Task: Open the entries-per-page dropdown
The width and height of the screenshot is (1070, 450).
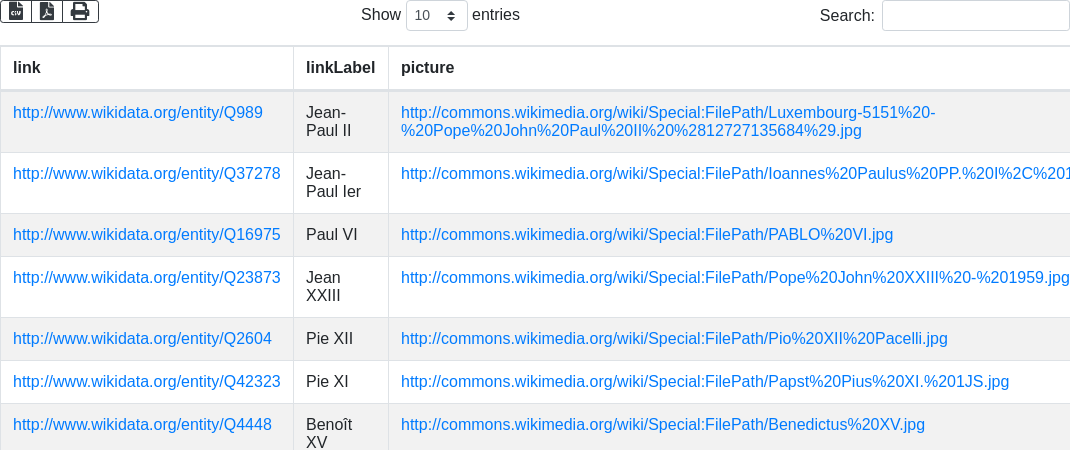Action: (x=436, y=15)
